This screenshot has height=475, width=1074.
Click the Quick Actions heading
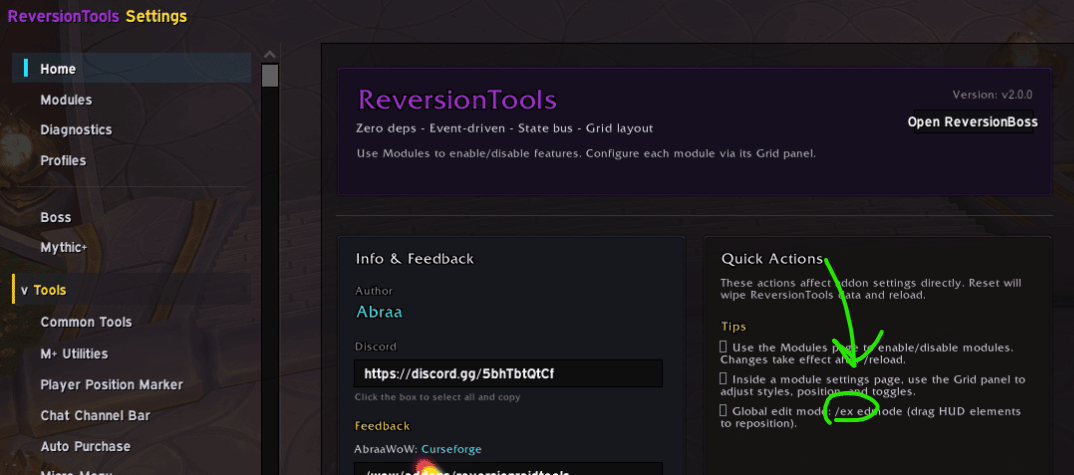coord(772,258)
